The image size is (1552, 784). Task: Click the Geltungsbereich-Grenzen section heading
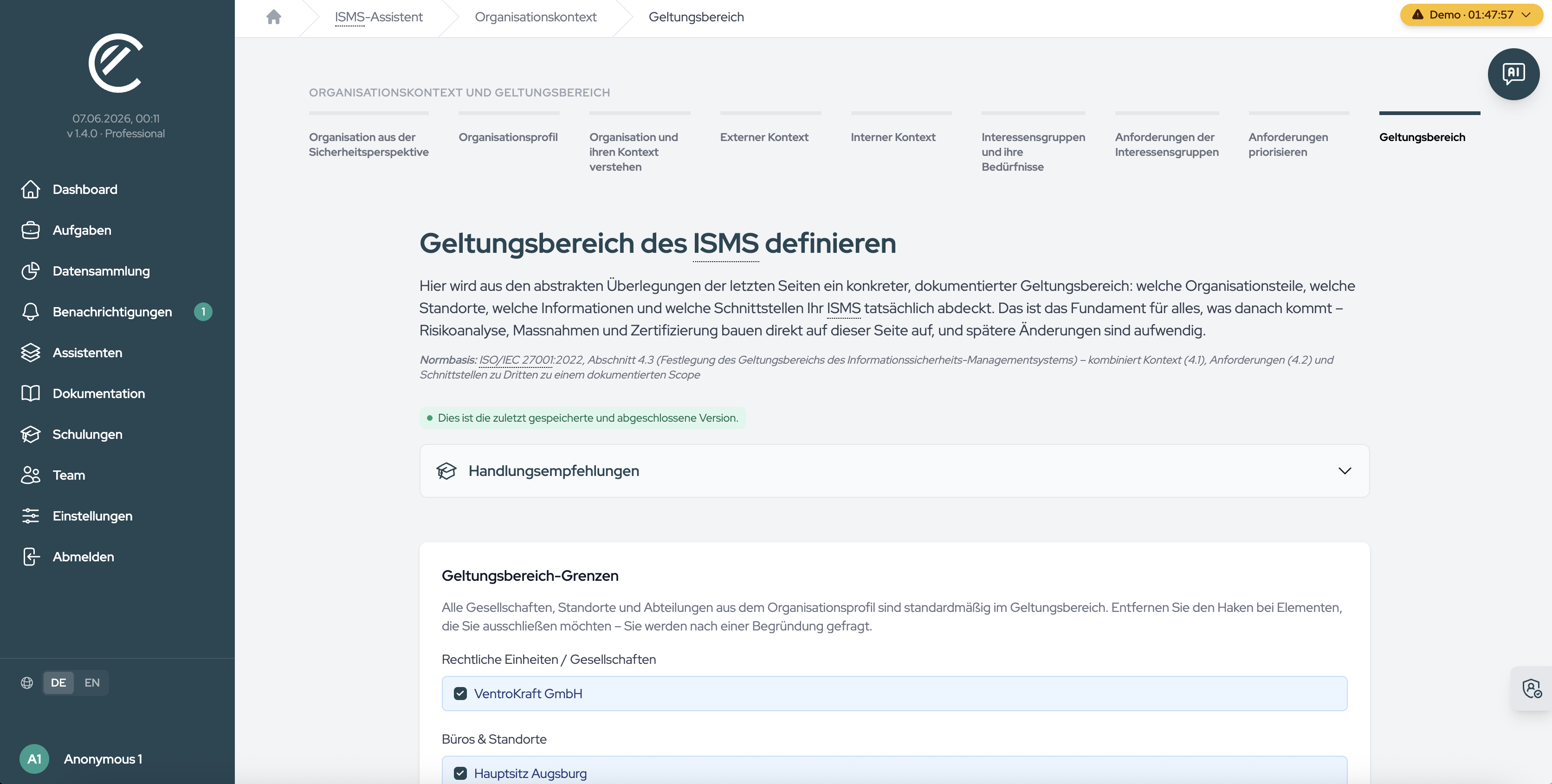pos(530,576)
